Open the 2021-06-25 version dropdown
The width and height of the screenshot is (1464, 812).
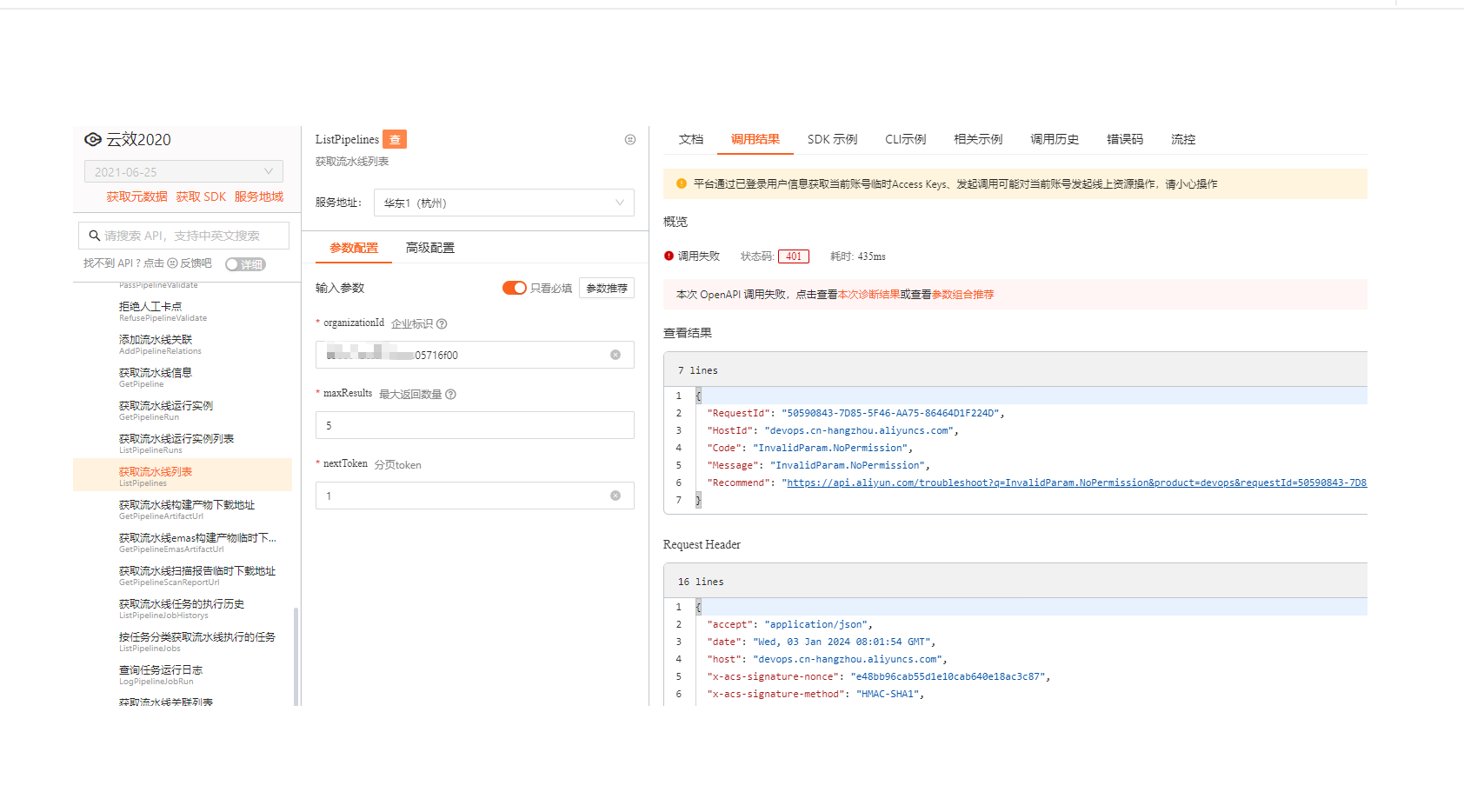(183, 171)
